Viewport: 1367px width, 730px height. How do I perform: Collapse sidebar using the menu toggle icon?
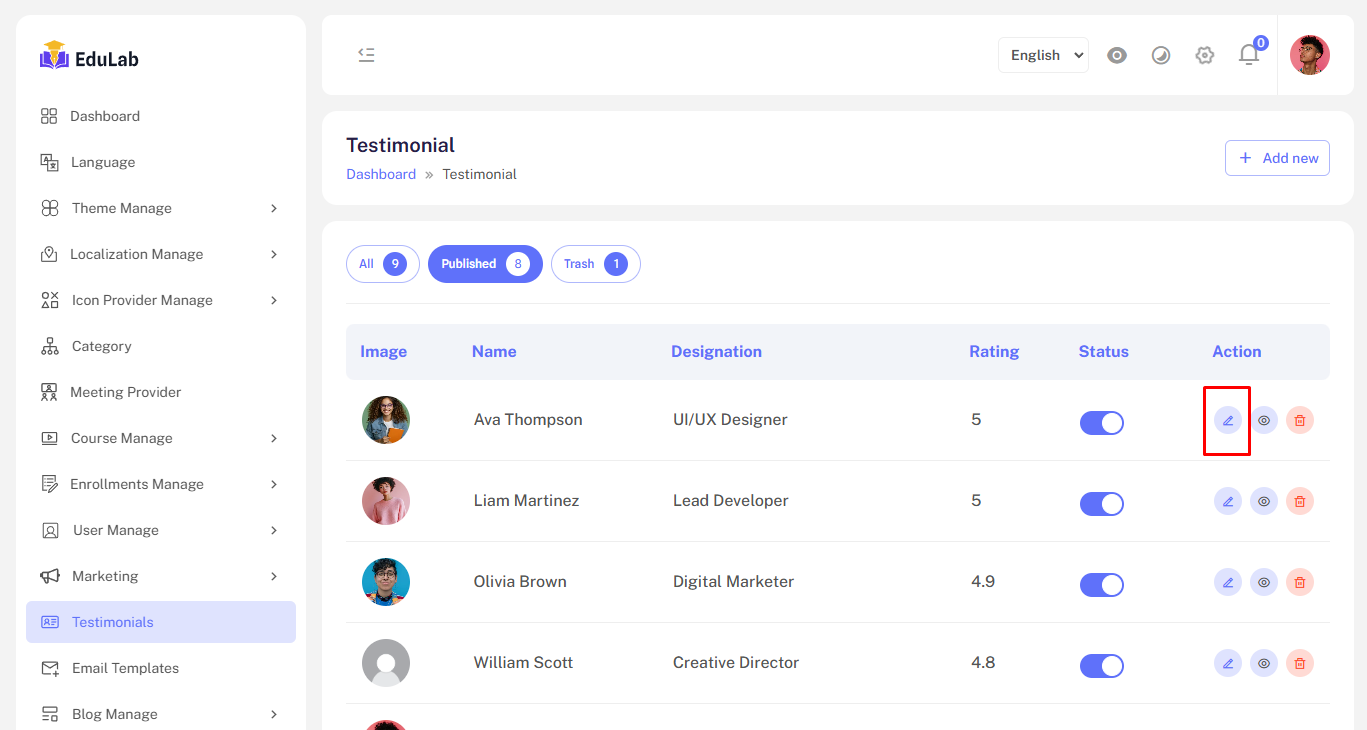pos(366,55)
